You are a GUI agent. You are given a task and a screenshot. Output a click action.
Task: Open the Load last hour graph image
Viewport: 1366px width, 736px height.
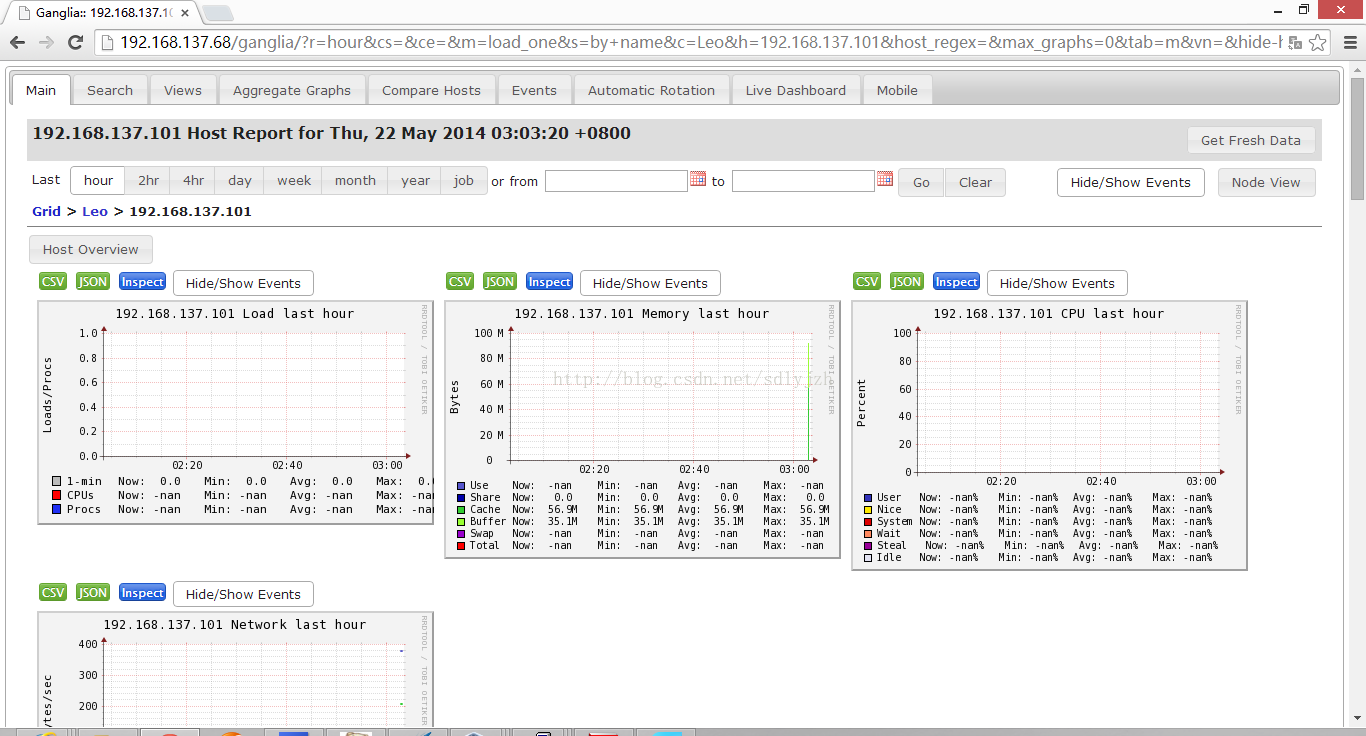(236, 412)
